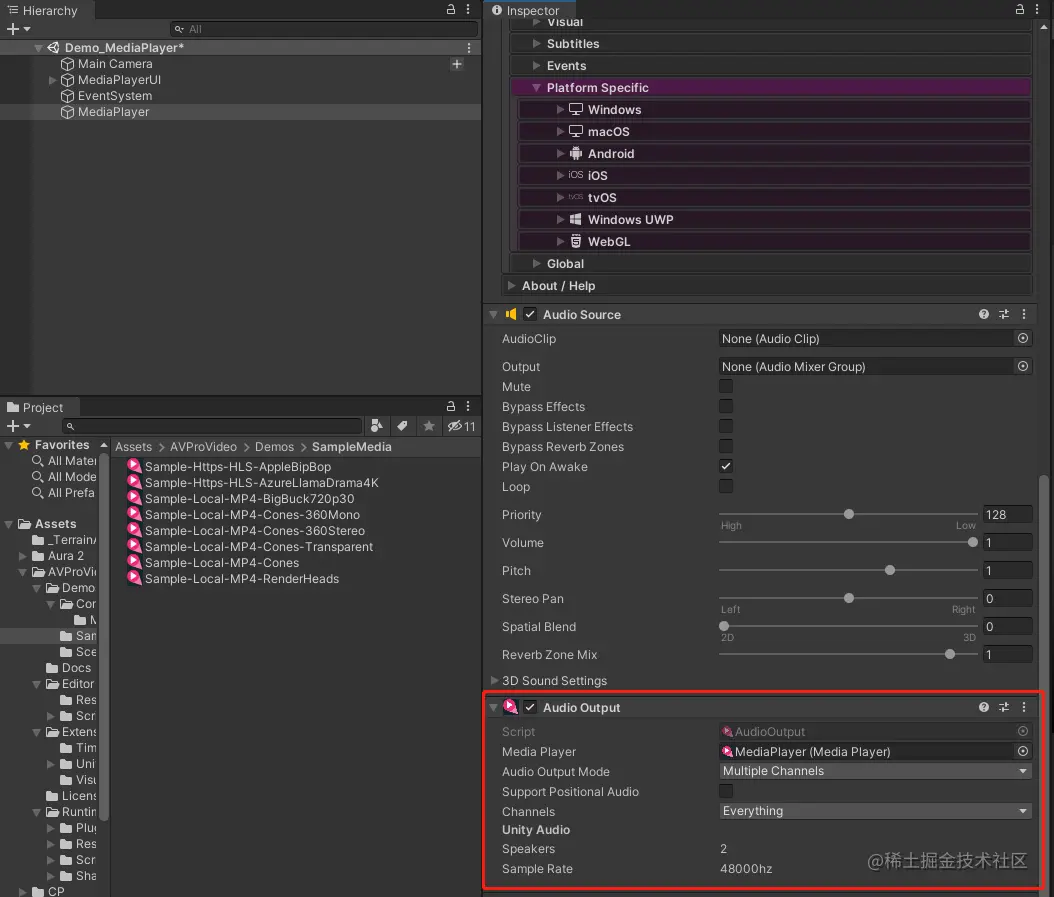1054x897 pixels.
Task: Open Audio Output preset settings
Action: pyautogui.click(x=1004, y=707)
